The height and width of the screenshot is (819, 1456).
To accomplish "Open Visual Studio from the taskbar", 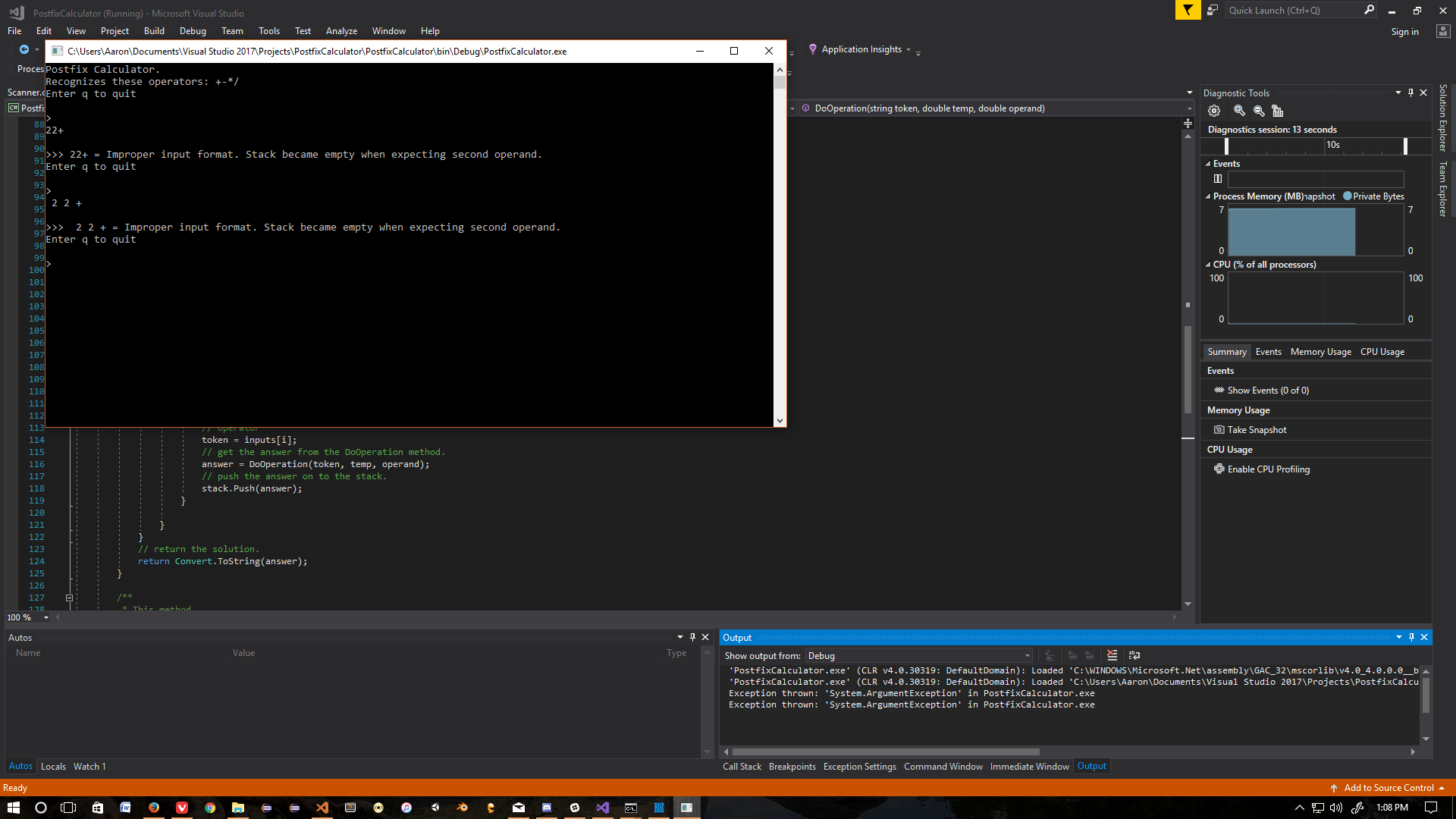I will (x=602, y=808).
